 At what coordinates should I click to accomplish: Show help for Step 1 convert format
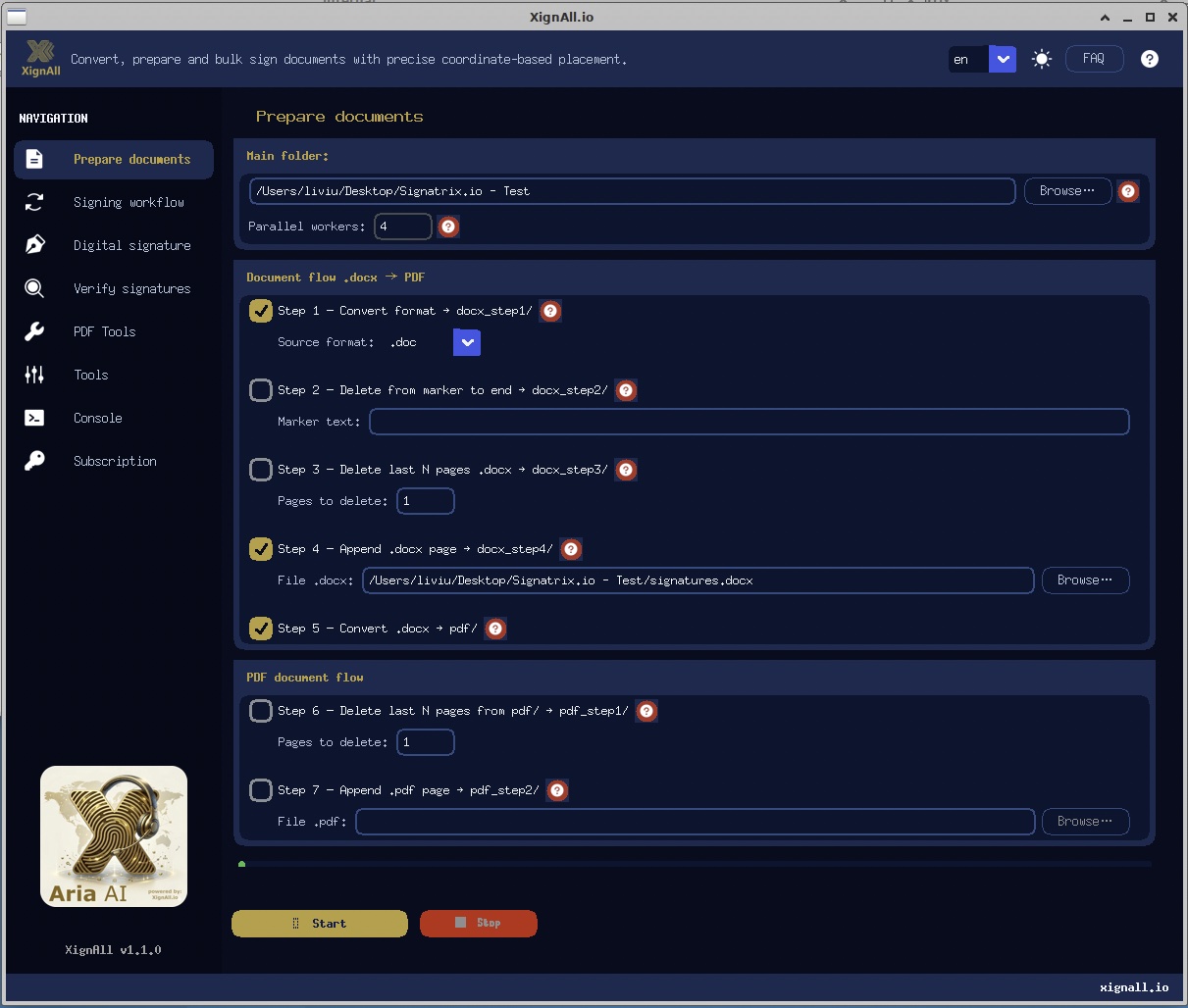pyautogui.click(x=551, y=311)
